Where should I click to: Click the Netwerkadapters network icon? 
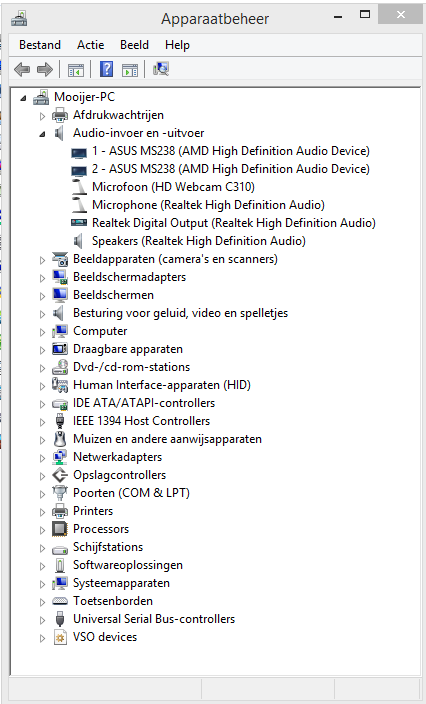[60, 457]
